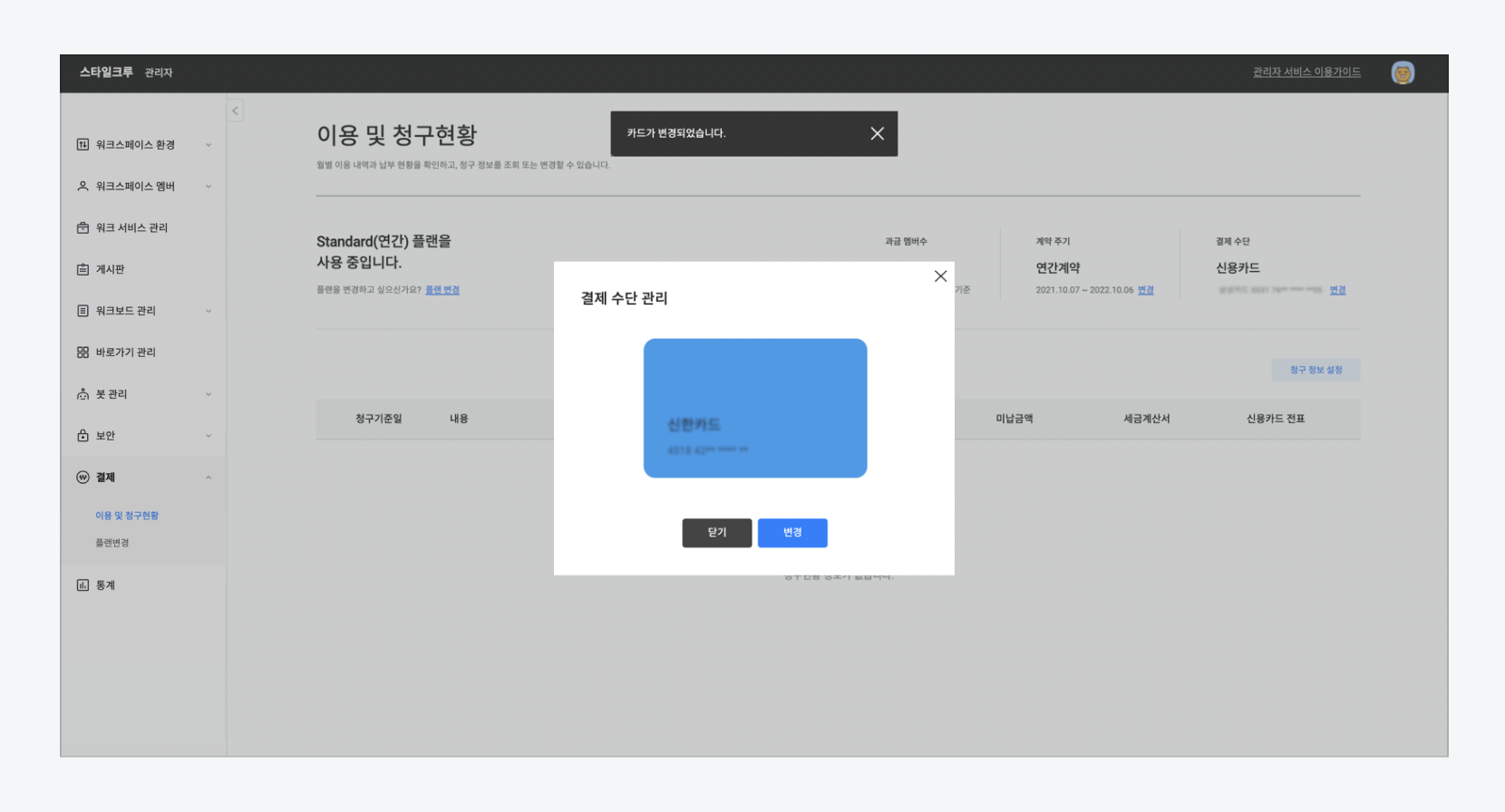Click the 봇 관리 robot icon
The image size is (1505, 812).
(x=83, y=394)
